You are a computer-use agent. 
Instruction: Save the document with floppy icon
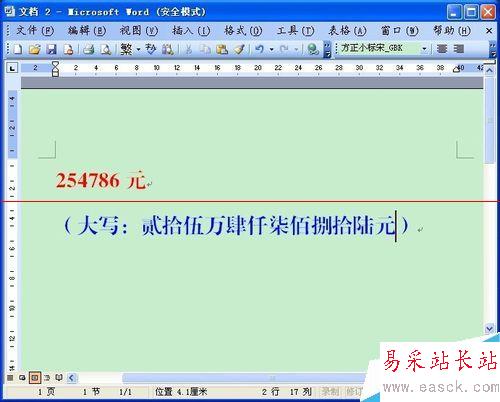(51, 49)
